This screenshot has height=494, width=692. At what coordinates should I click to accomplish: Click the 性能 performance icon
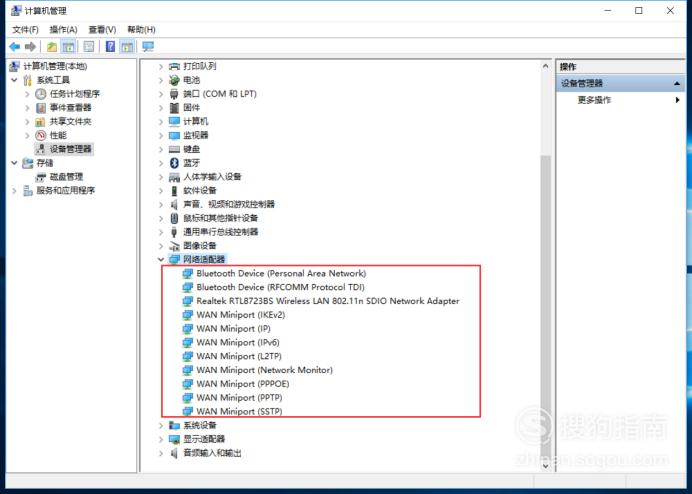[41, 135]
